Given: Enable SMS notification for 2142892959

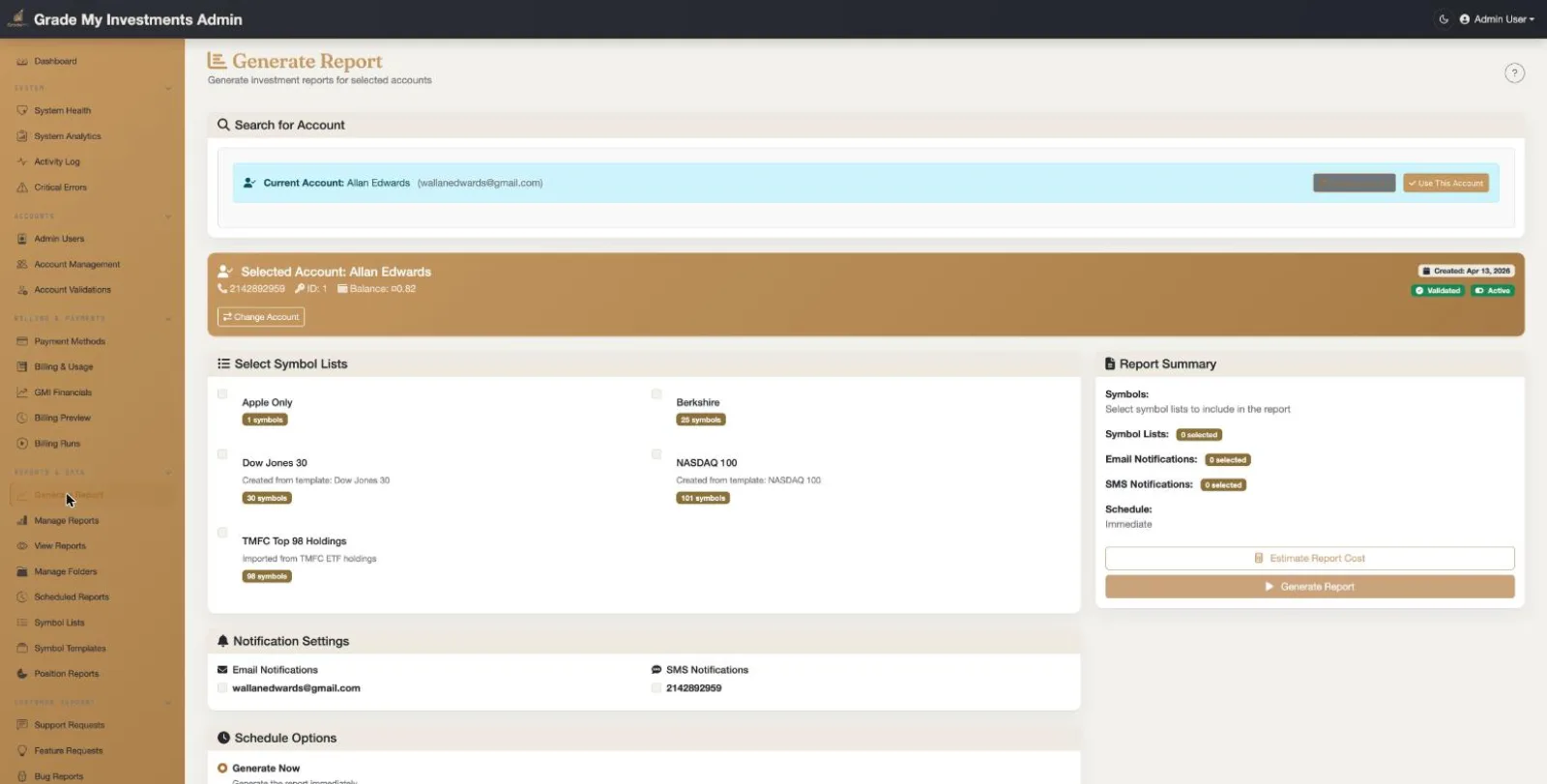Looking at the screenshot, I should coord(657,688).
